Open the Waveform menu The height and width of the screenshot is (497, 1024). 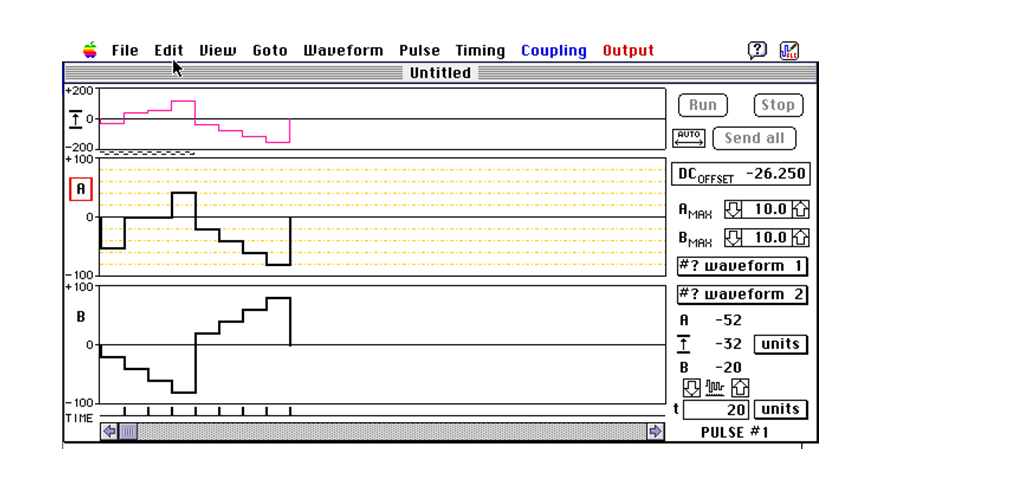(x=344, y=50)
